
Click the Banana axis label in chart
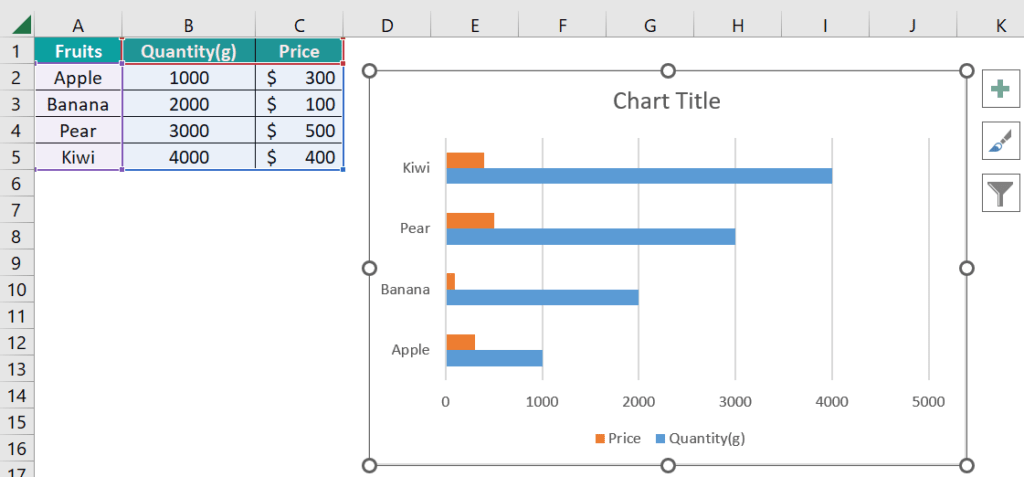pyautogui.click(x=406, y=289)
